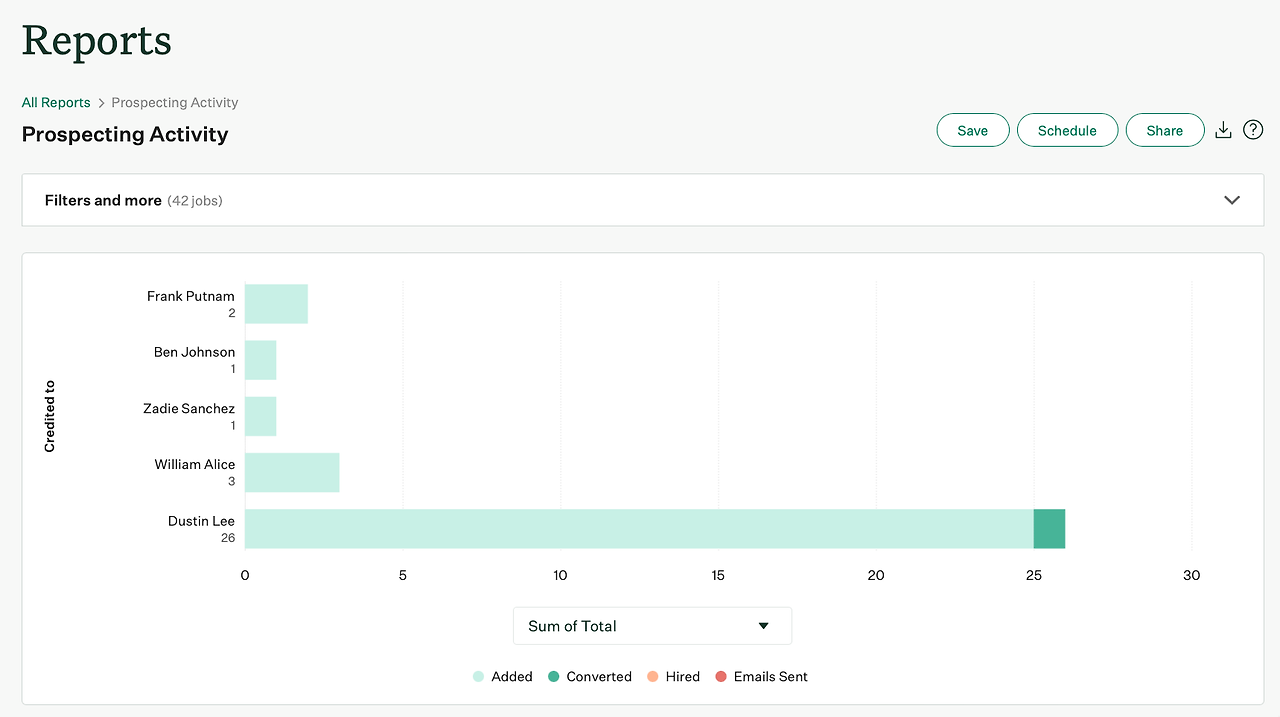Schedule this report

[x=1067, y=129]
